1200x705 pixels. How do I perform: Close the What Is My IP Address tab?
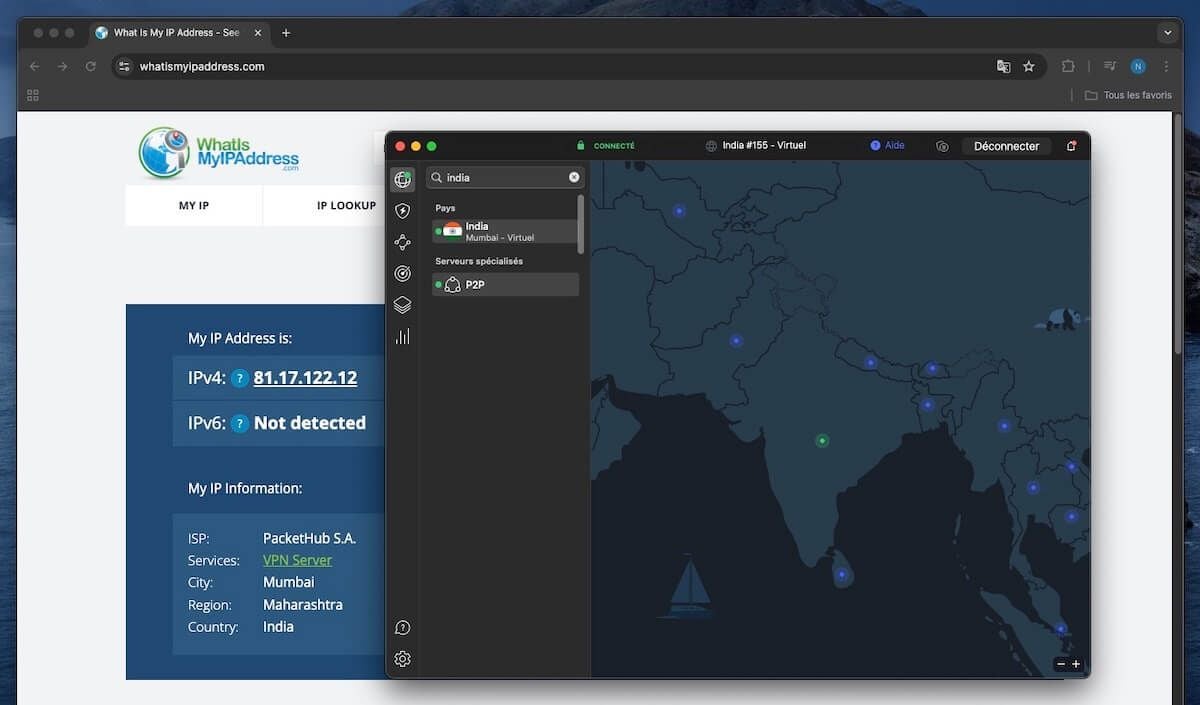pos(258,33)
